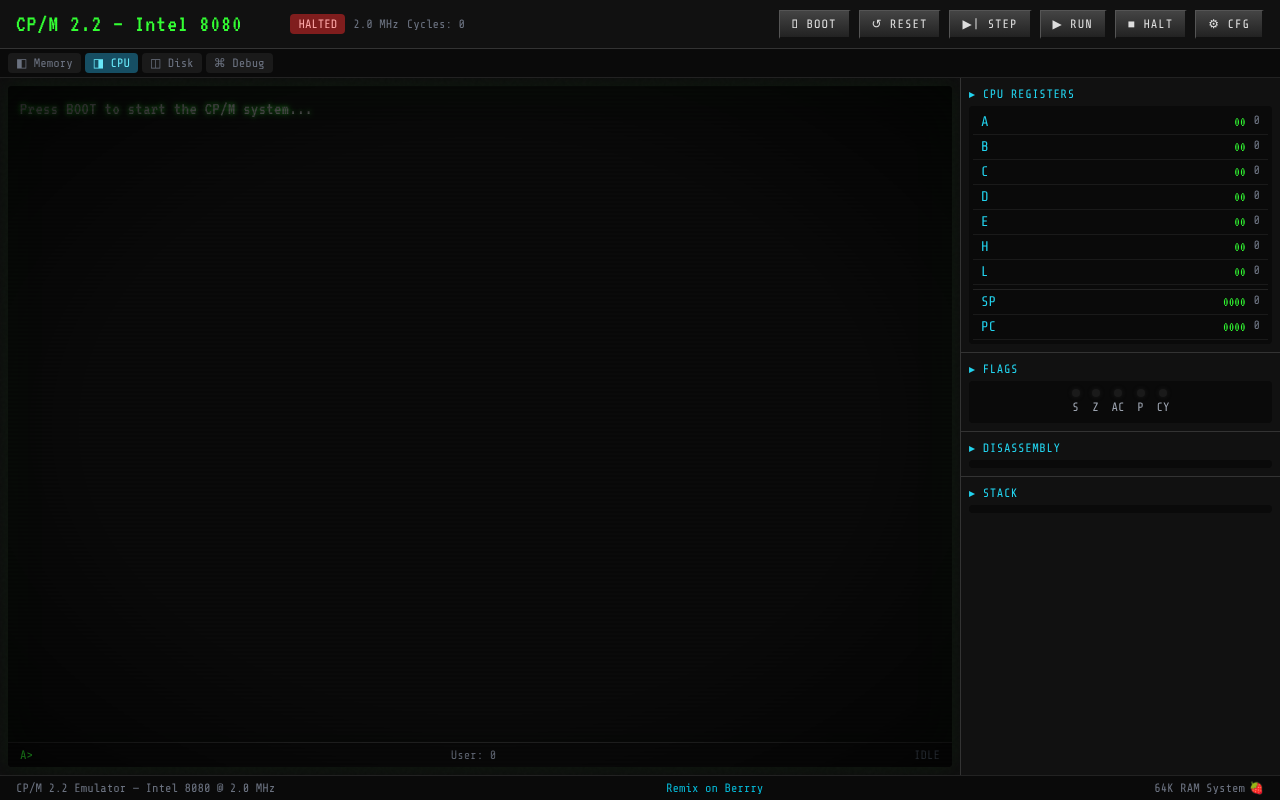Click the H register row

(x=1120, y=247)
